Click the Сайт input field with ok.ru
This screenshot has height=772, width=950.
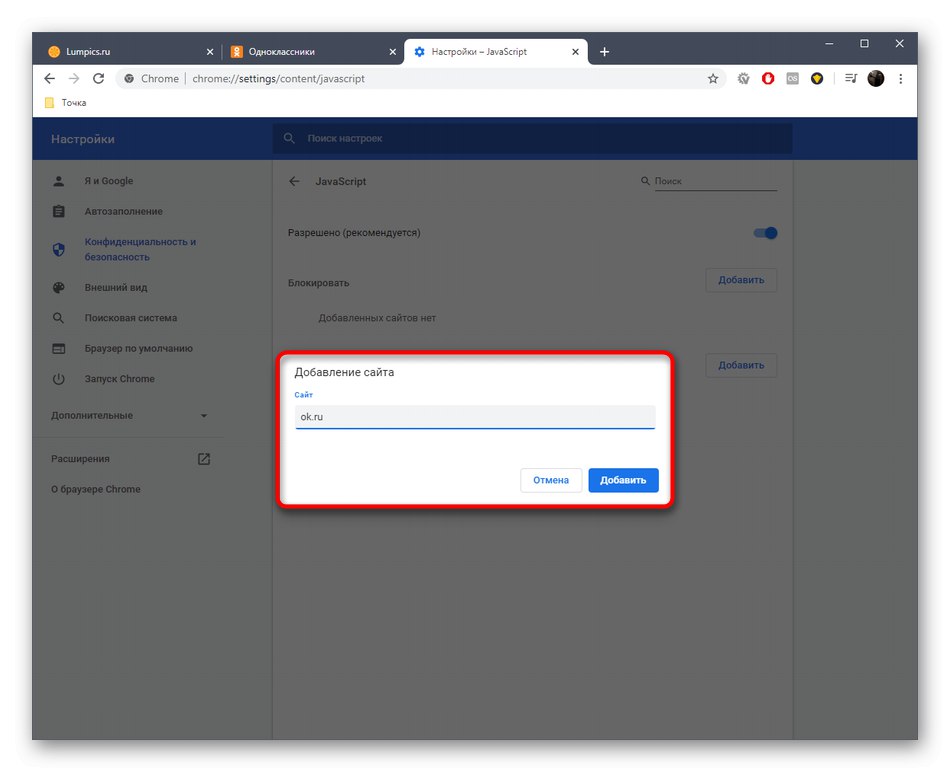(475, 417)
